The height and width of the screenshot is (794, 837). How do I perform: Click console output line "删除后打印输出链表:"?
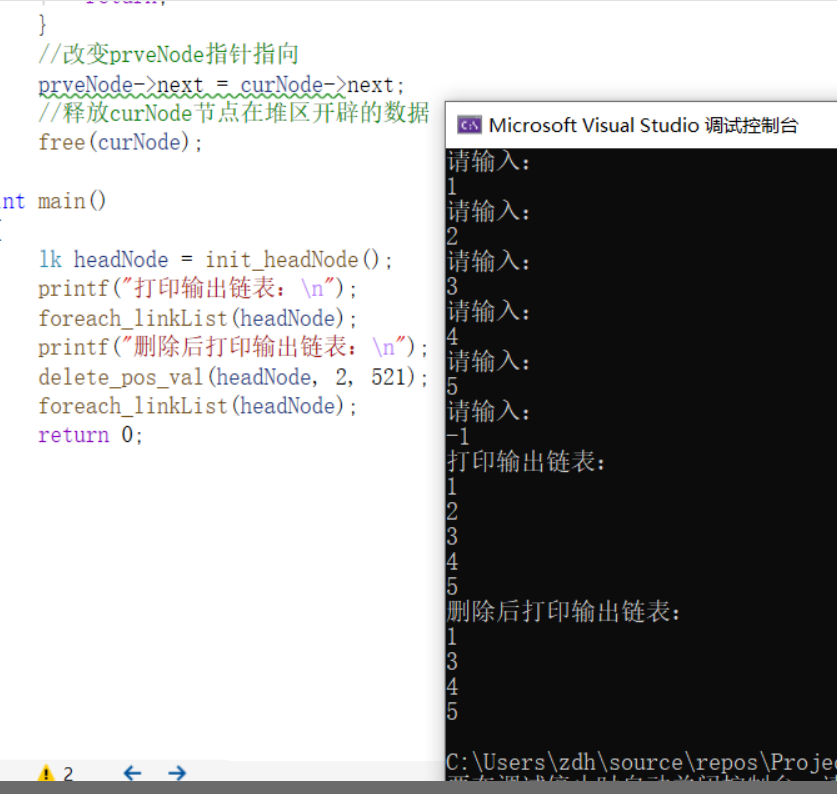click(564, 611)
